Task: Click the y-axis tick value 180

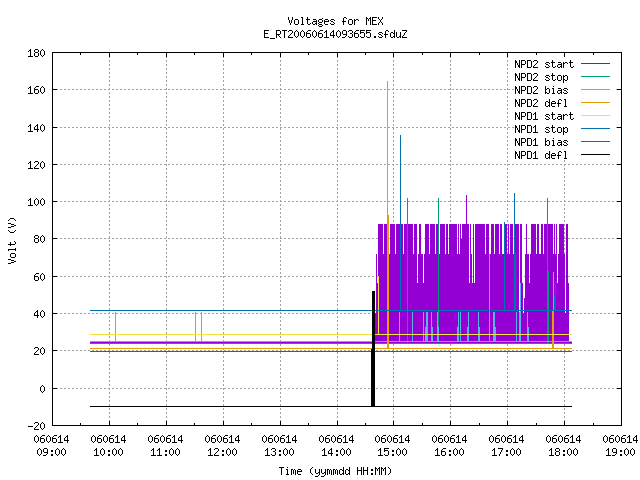Action: click(36, 53)
